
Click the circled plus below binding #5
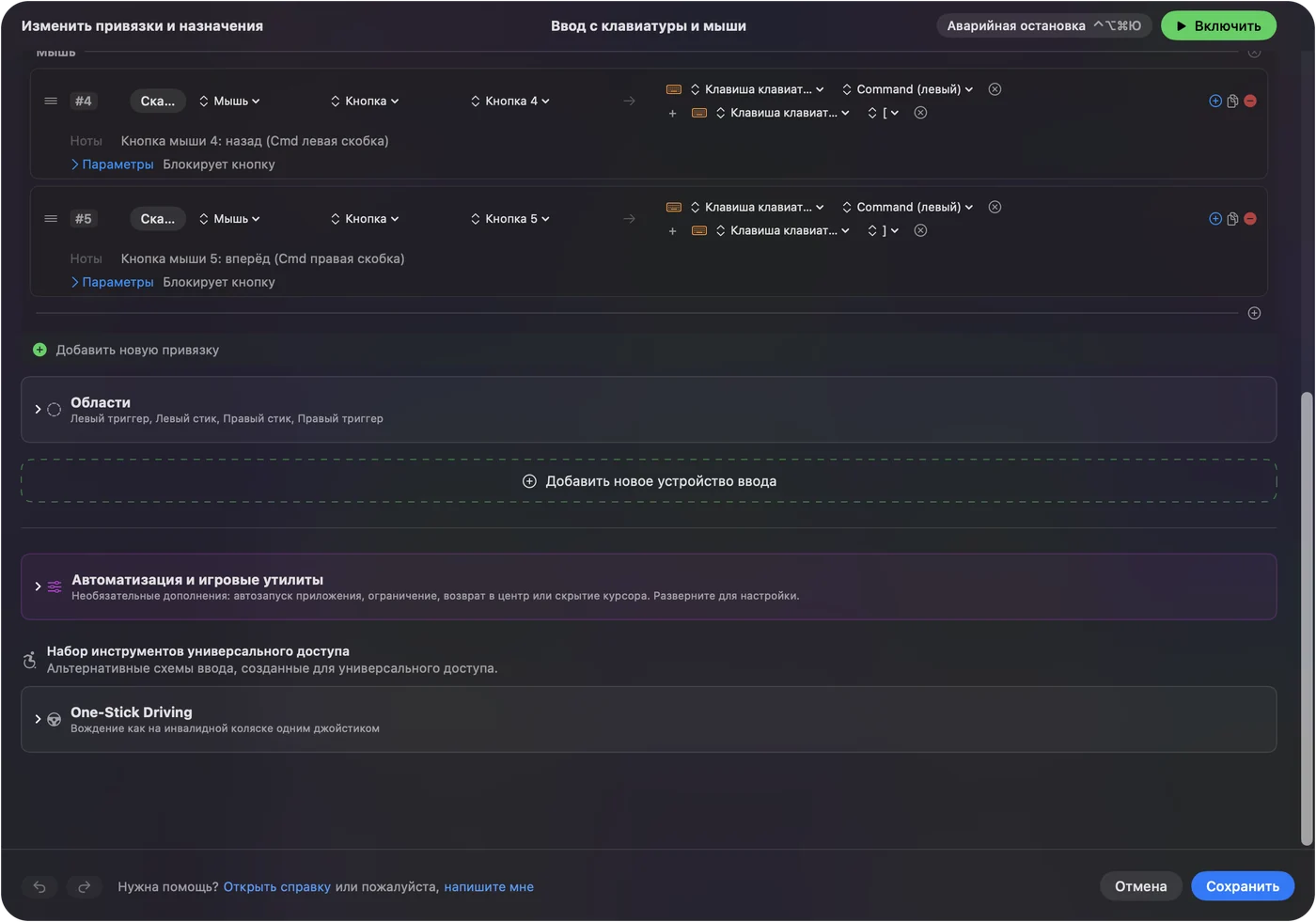(x=1254, y=313)
